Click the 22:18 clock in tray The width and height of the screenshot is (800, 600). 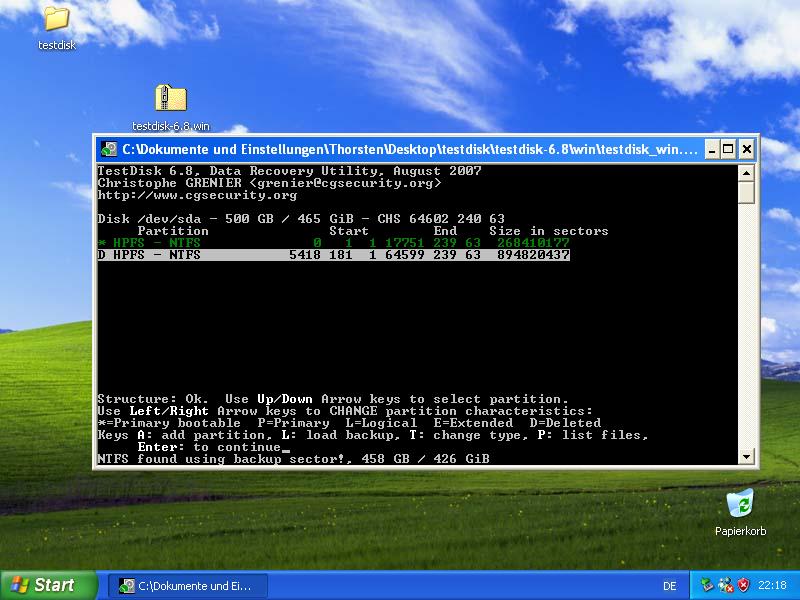[x=772, y=585]
